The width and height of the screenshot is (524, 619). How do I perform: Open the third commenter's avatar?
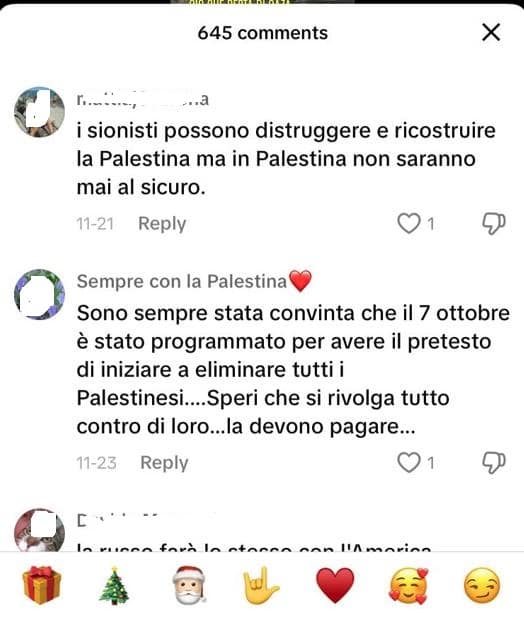[39, 530]
